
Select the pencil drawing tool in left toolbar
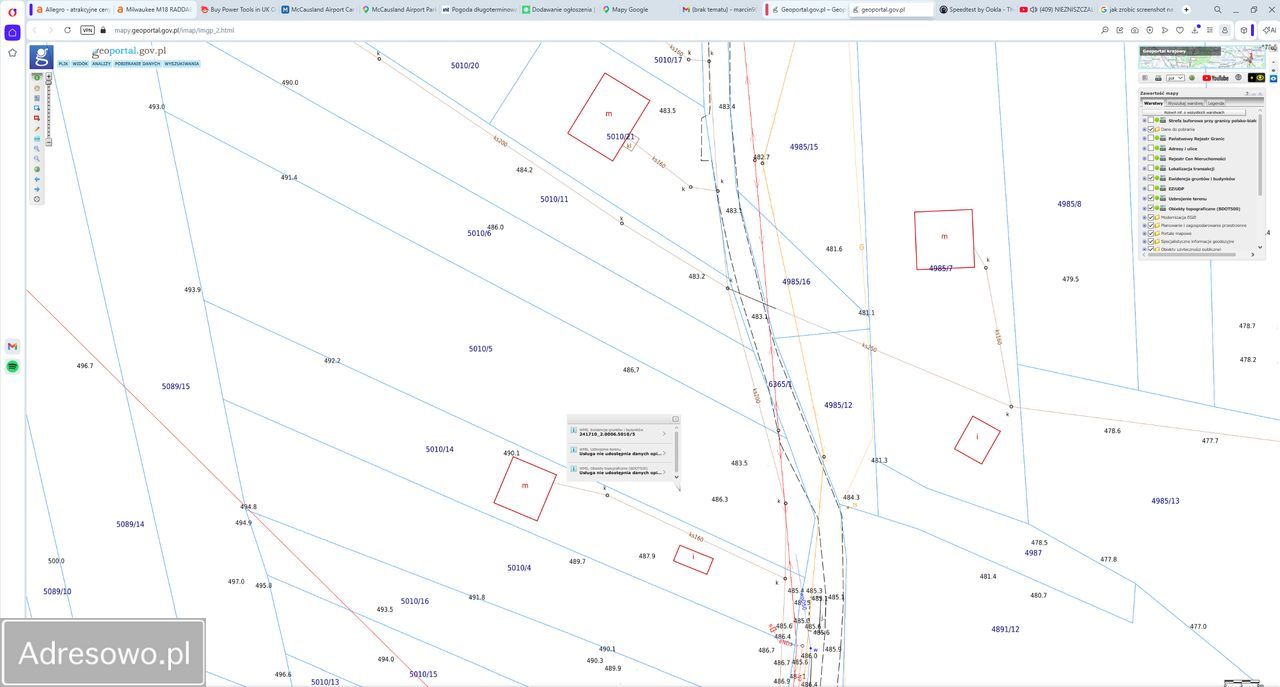pyautogui.click(x=37, y=128)
